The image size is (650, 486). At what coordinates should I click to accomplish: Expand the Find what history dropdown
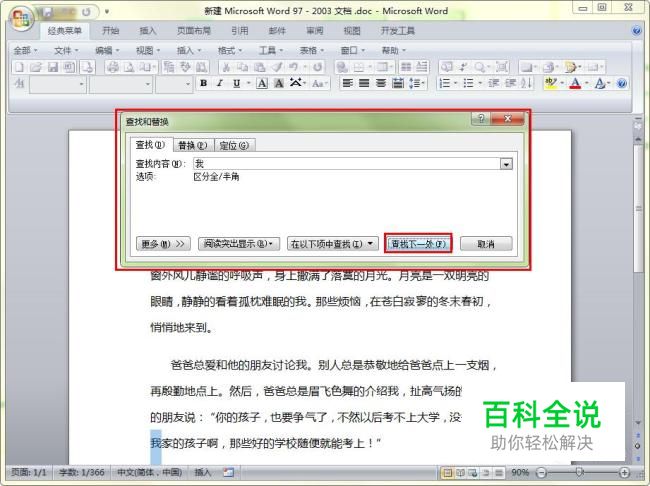[x=506, y=164]
